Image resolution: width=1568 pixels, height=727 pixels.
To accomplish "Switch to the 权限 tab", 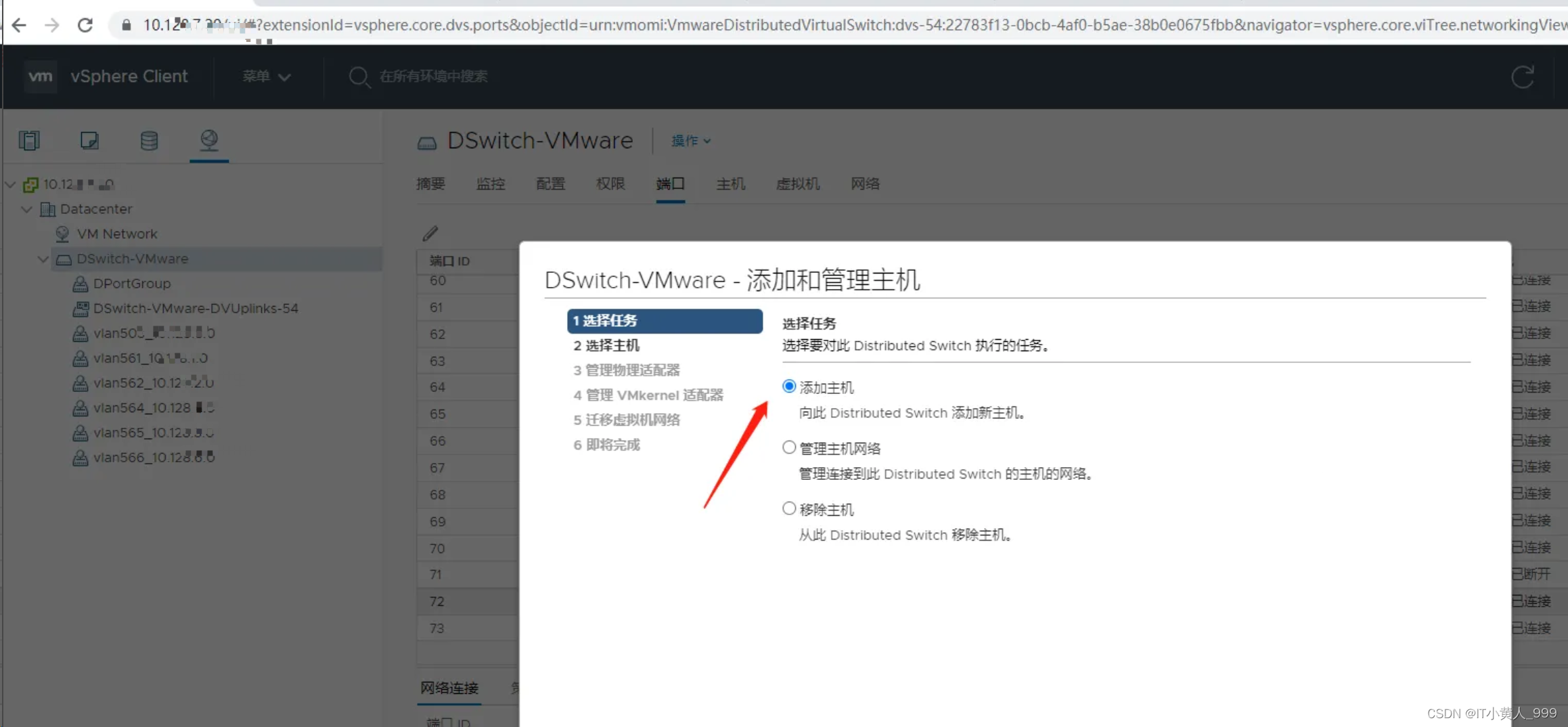I will click(x=610, y=184).
